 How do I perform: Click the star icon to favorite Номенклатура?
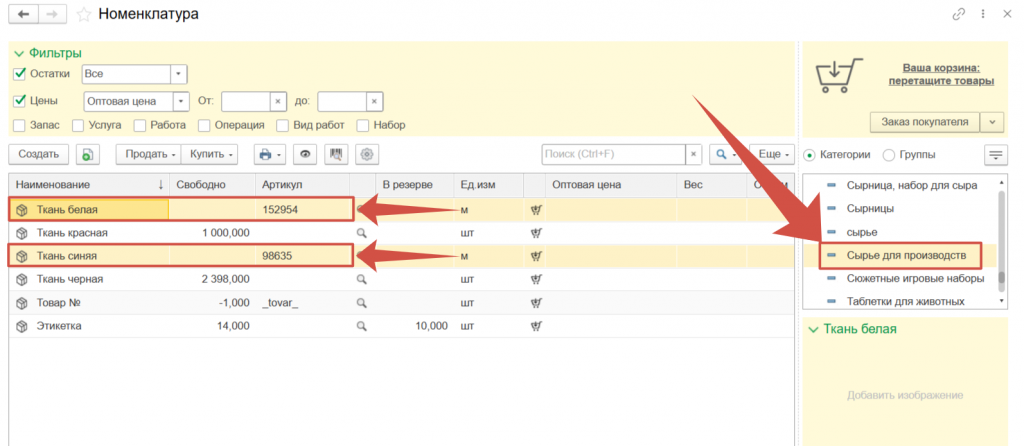[x=84, y=14]
